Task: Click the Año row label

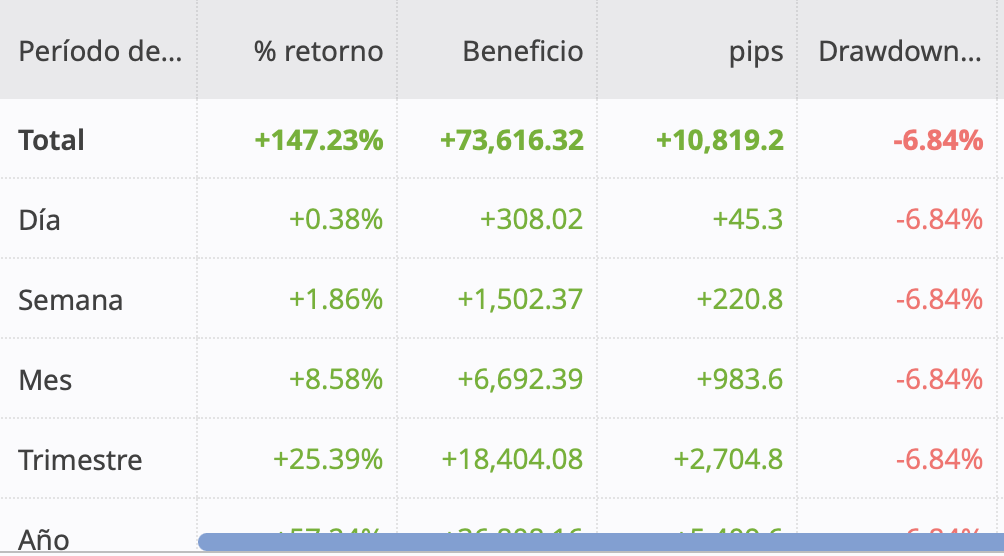Action: click(x=44, y=538)
